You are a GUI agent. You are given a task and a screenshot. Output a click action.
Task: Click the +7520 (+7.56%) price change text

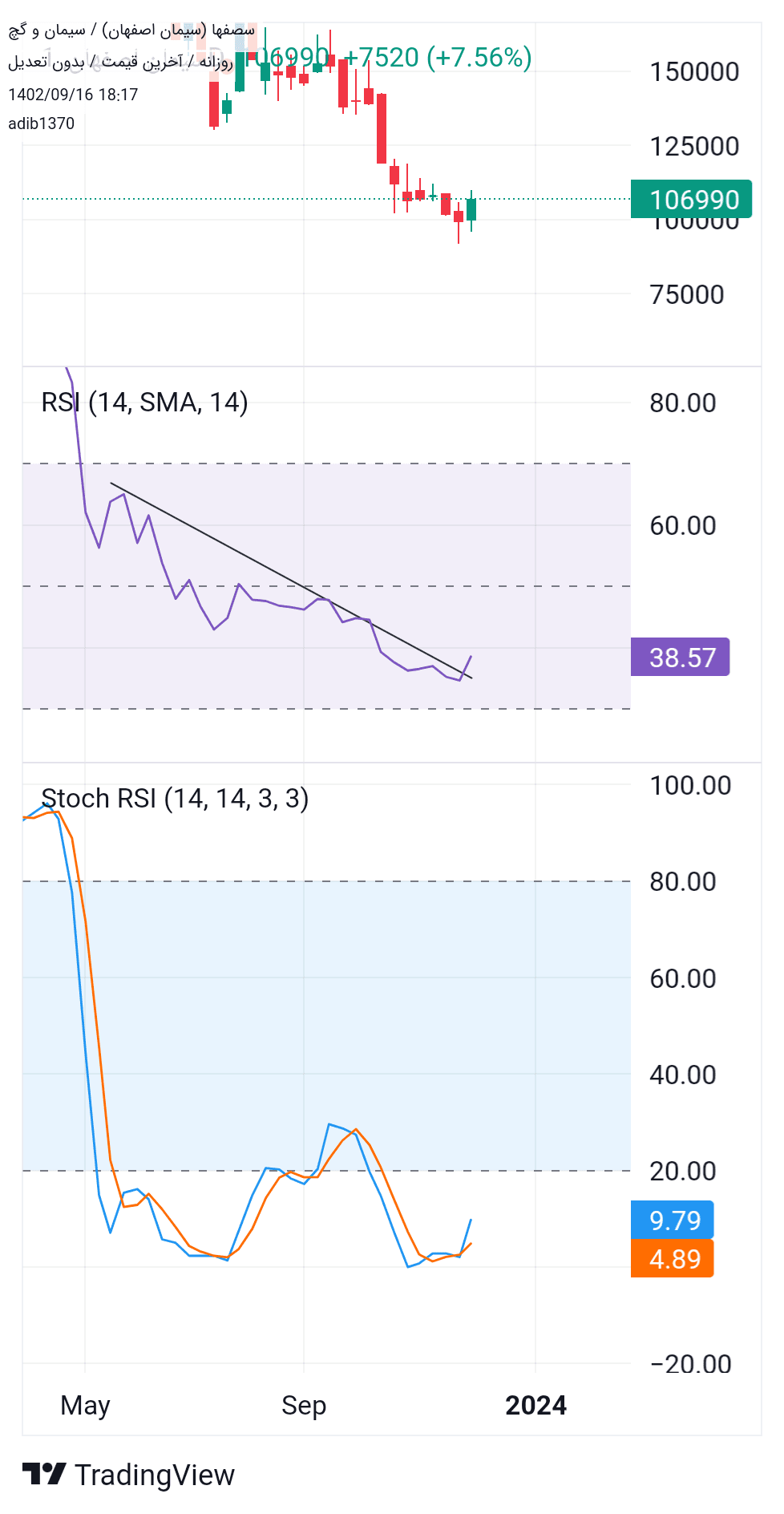(x=438, y=57)
